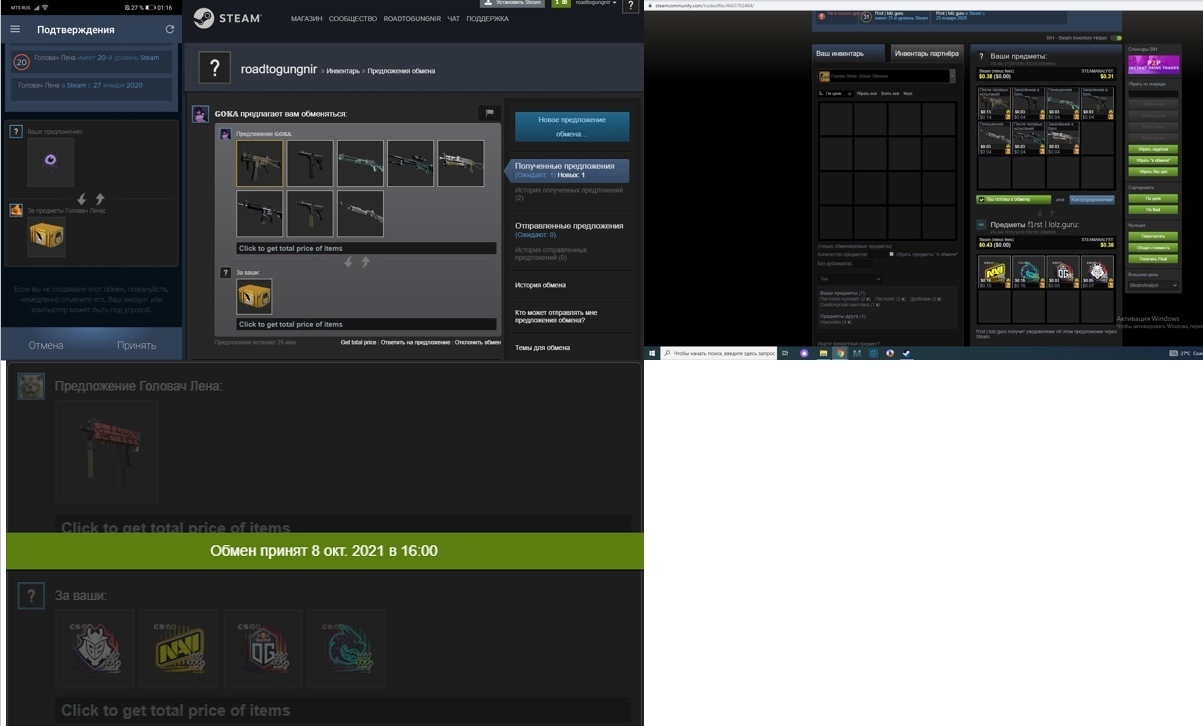The image size is (1203, 726).
Task: Open ROADTOGUNGNIR profile menu item
Action: pyautogui.click(x=412, y=19)
